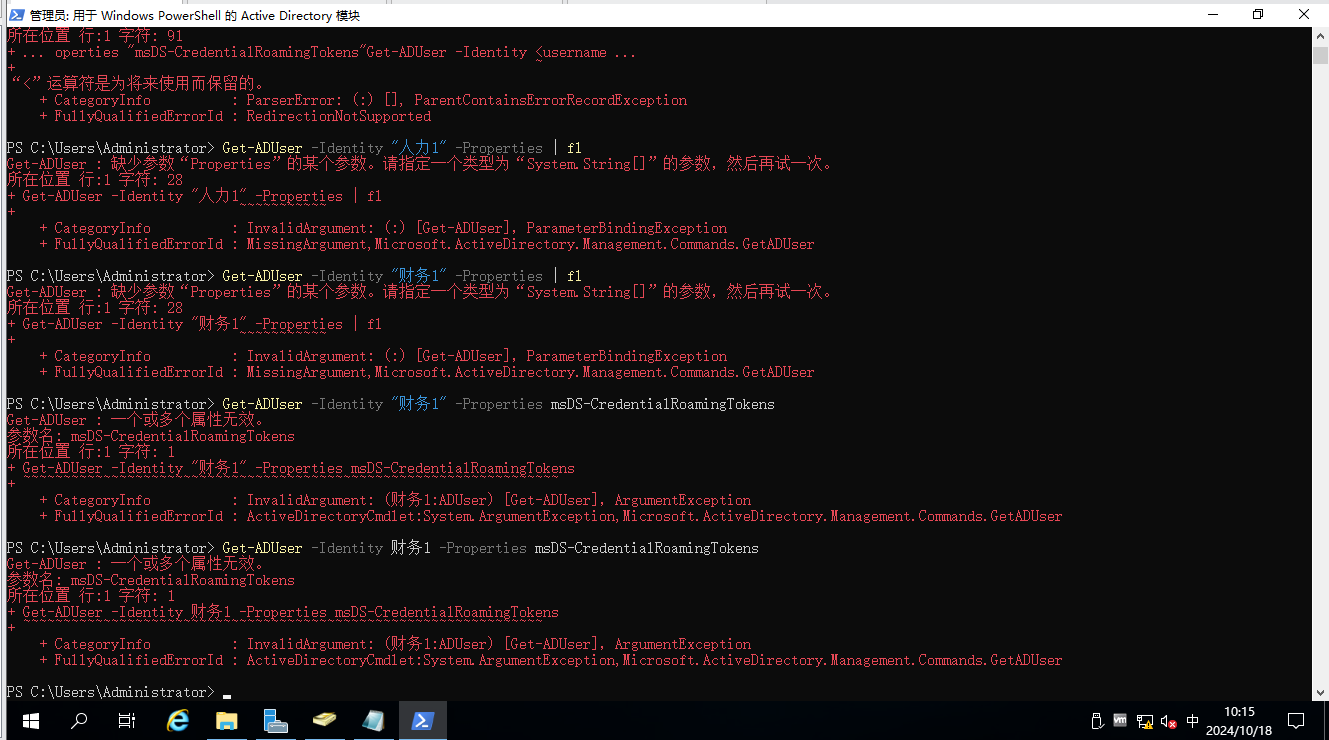Click the text 所在位置 行:1 字符: 91

[x=94, y=36]
